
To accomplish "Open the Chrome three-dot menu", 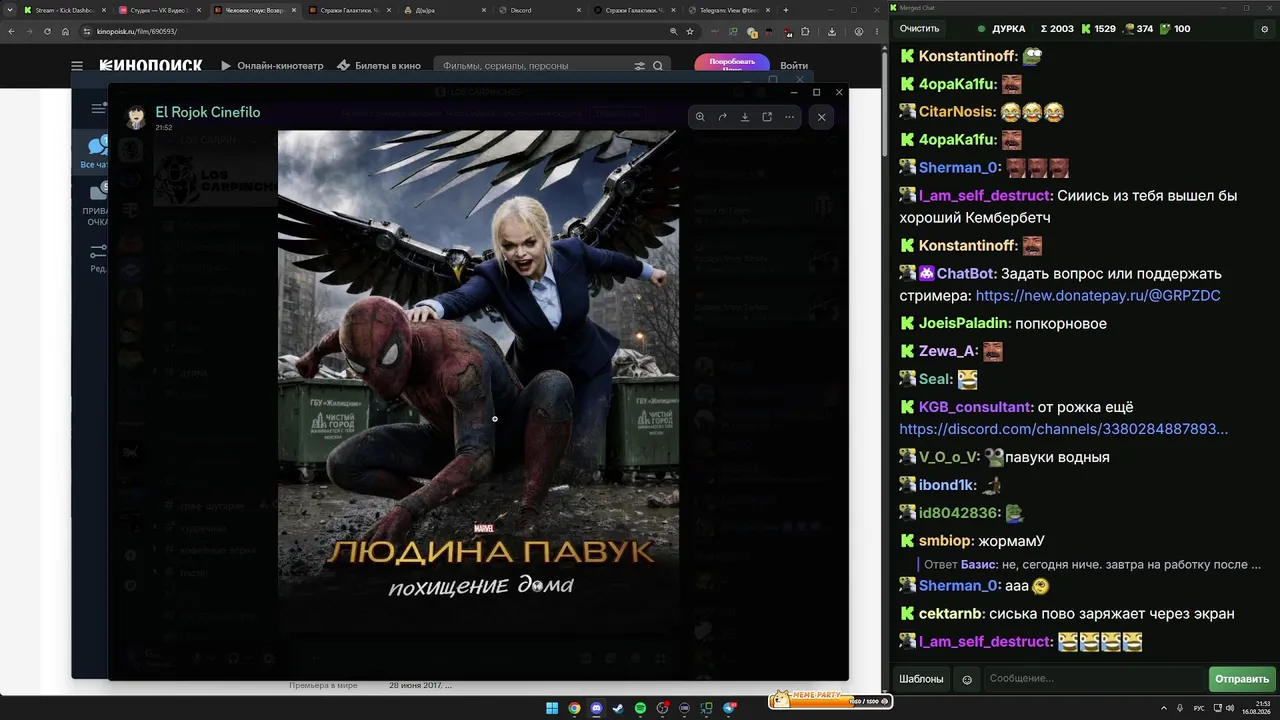I will pyautogui.click(x=876, y=31).
